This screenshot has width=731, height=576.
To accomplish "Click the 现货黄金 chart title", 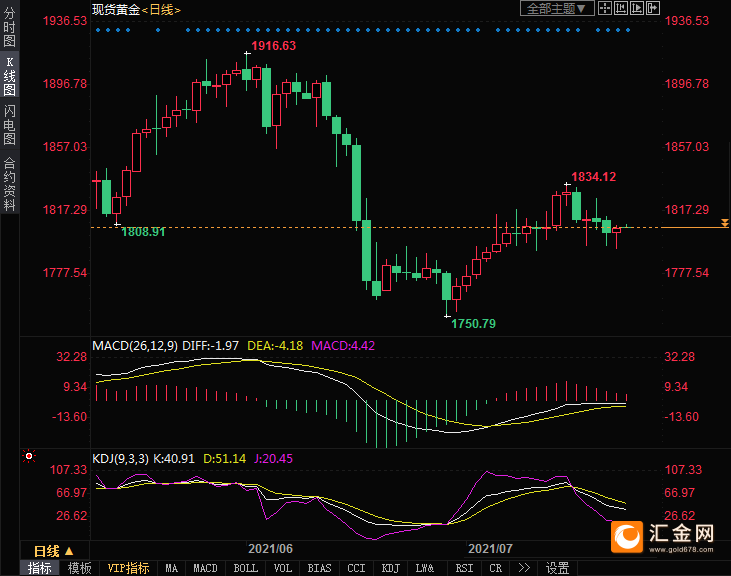I will [116, 9].
